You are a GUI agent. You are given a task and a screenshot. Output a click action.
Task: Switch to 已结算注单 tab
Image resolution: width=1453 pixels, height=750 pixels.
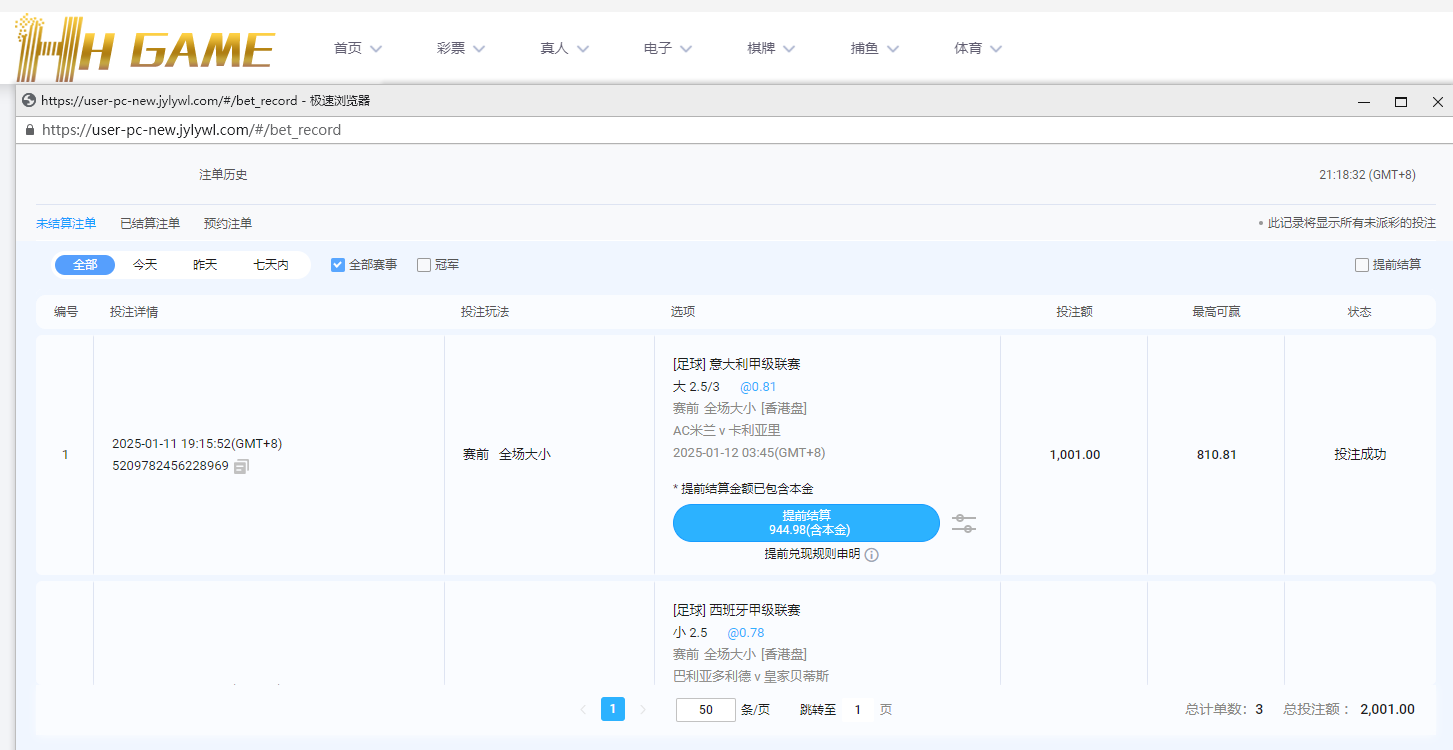[x=150, y=224]
